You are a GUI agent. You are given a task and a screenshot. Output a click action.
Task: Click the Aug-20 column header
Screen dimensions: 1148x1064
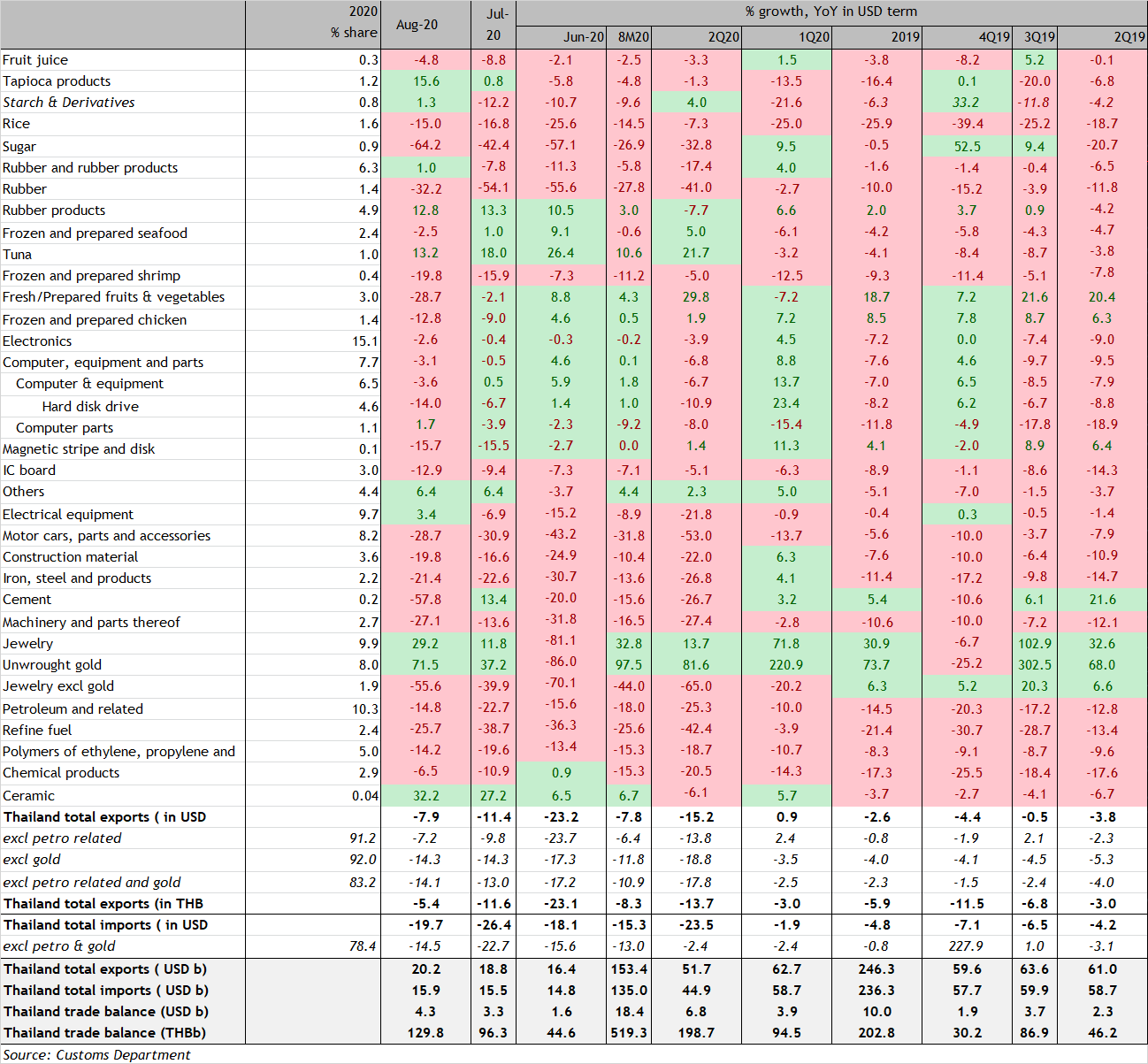(417, 25)
